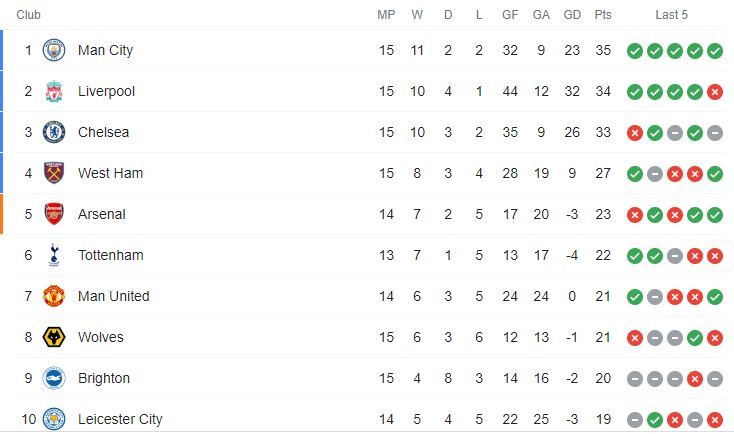Click the Club column header
The image size is (734, 434).
(28, 15)
